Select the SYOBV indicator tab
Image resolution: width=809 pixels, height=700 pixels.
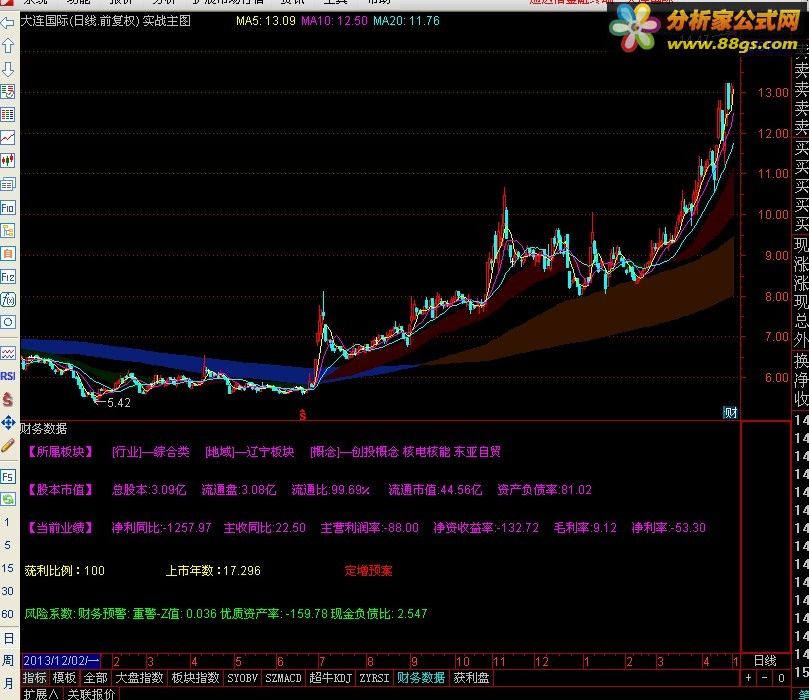point(242,677)
